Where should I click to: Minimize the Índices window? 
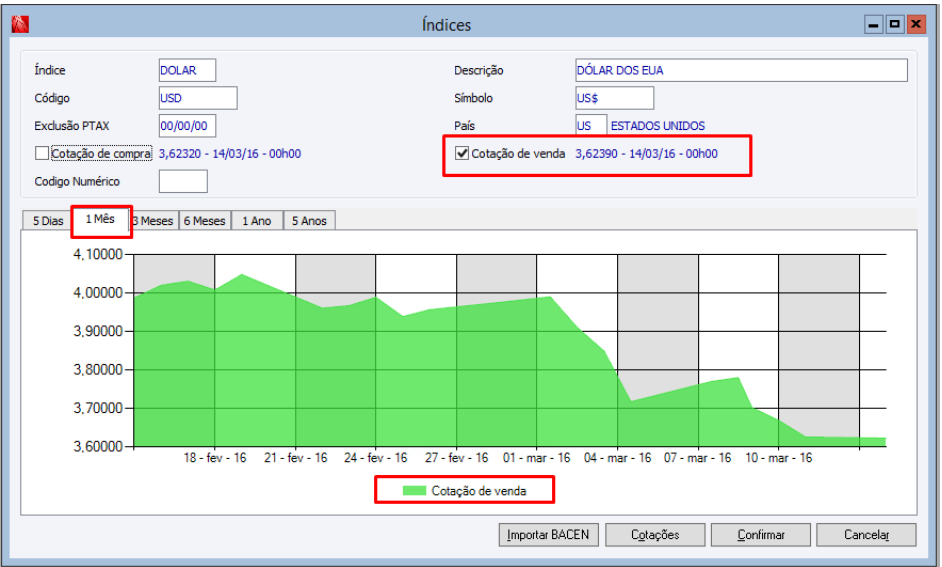click(874, 25)
